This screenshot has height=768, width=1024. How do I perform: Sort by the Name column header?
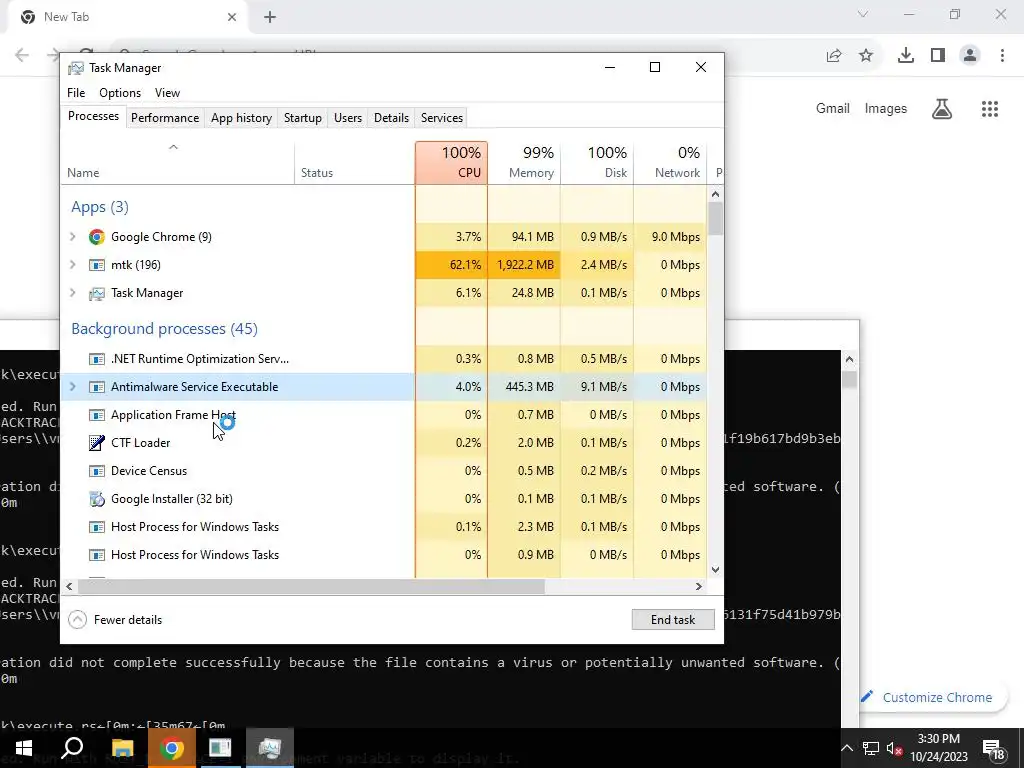(x=177, y=163)
